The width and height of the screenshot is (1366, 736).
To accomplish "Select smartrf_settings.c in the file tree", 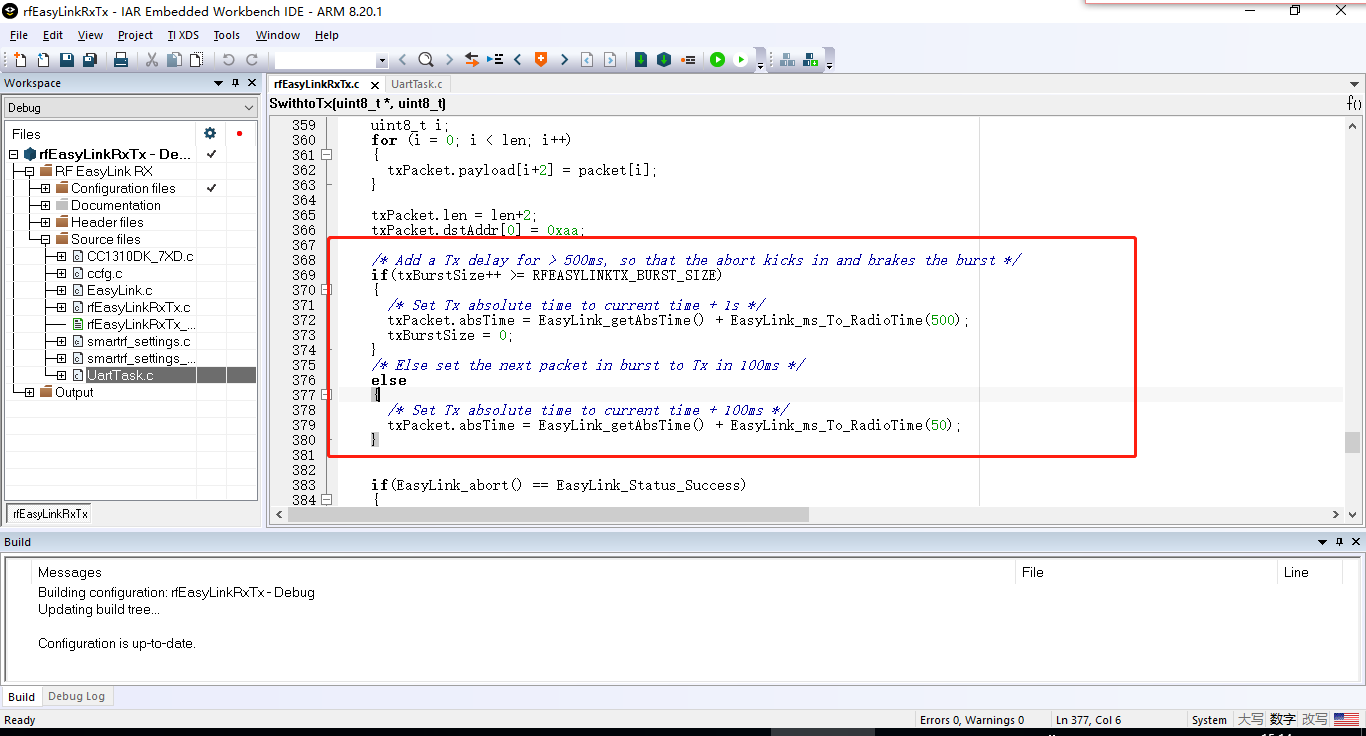I will click(x=138, y=341).
